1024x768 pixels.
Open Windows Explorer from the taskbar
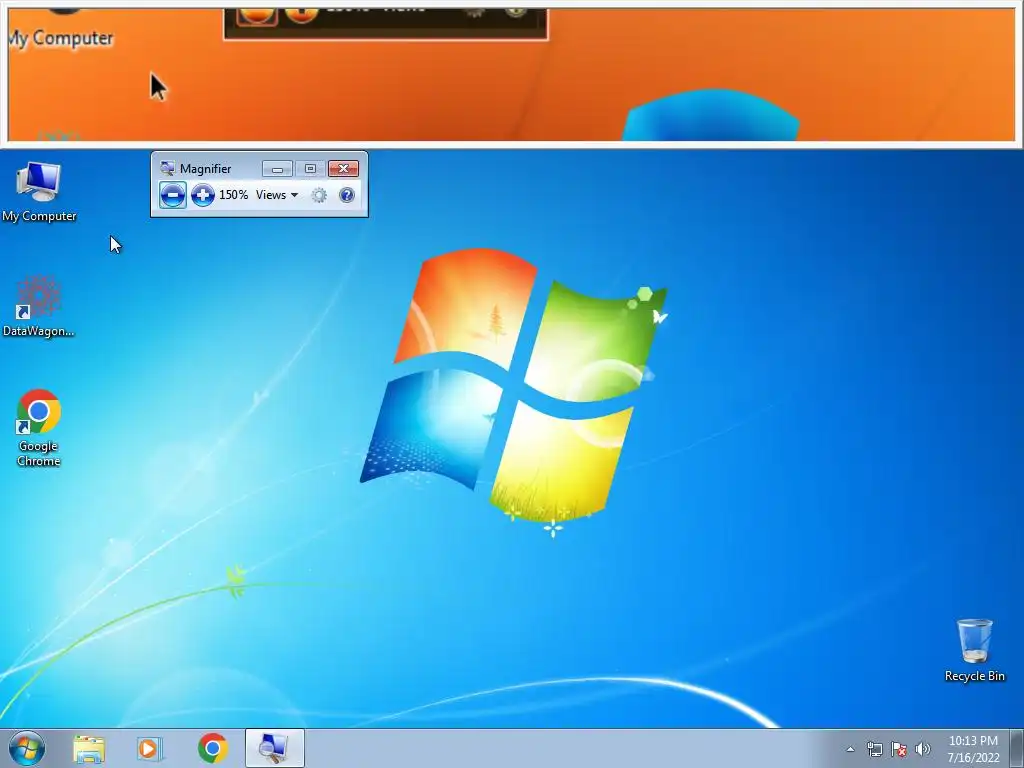point(89,748)
